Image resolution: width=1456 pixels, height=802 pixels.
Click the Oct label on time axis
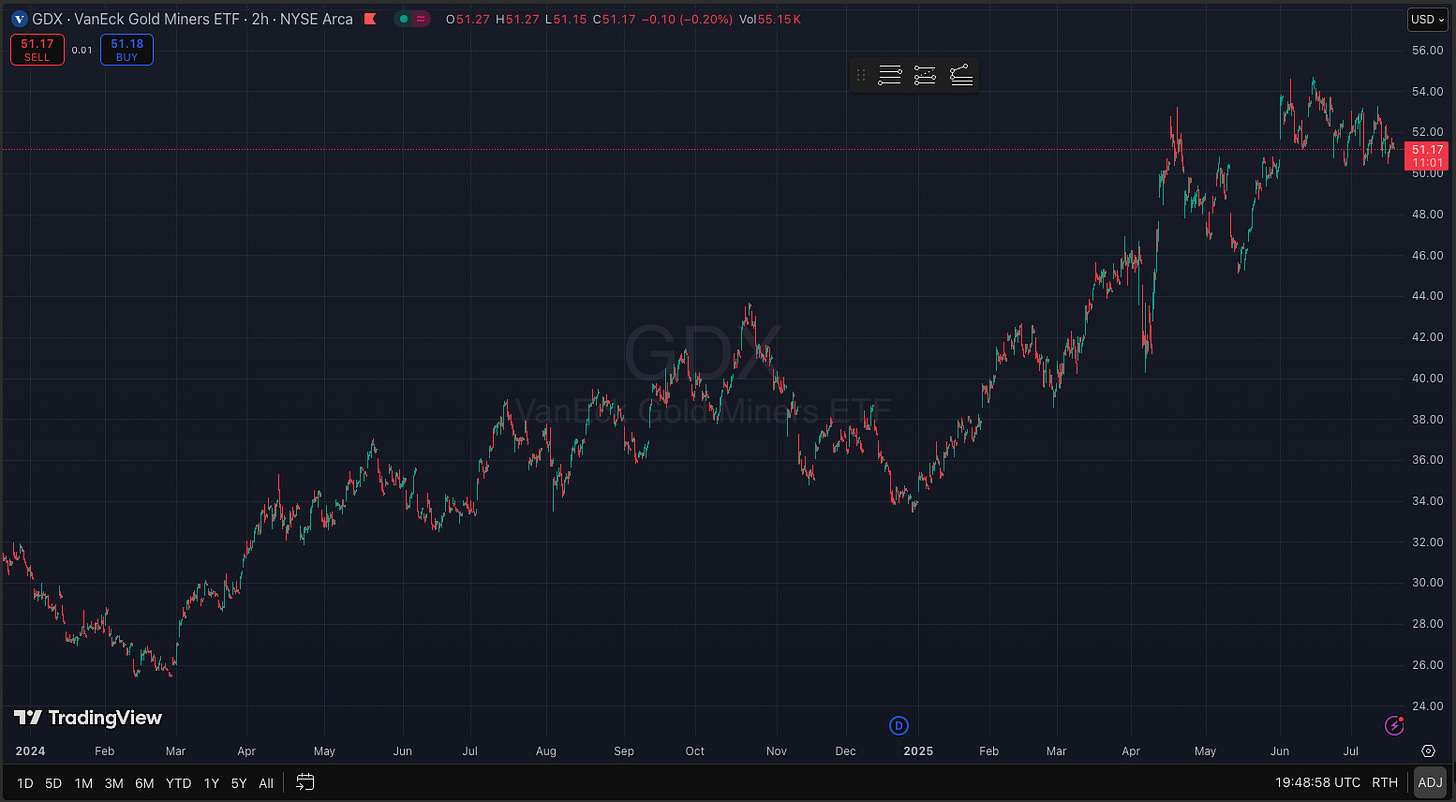(x=694, y=750)
